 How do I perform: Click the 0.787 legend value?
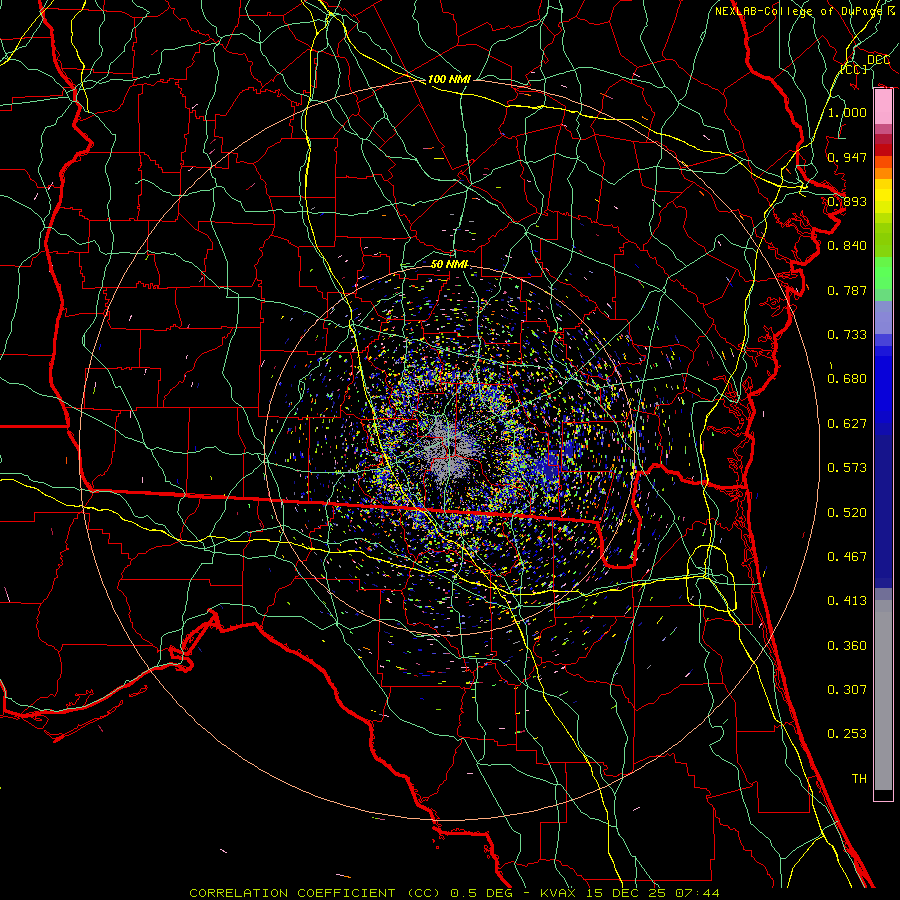pos(847,290)
